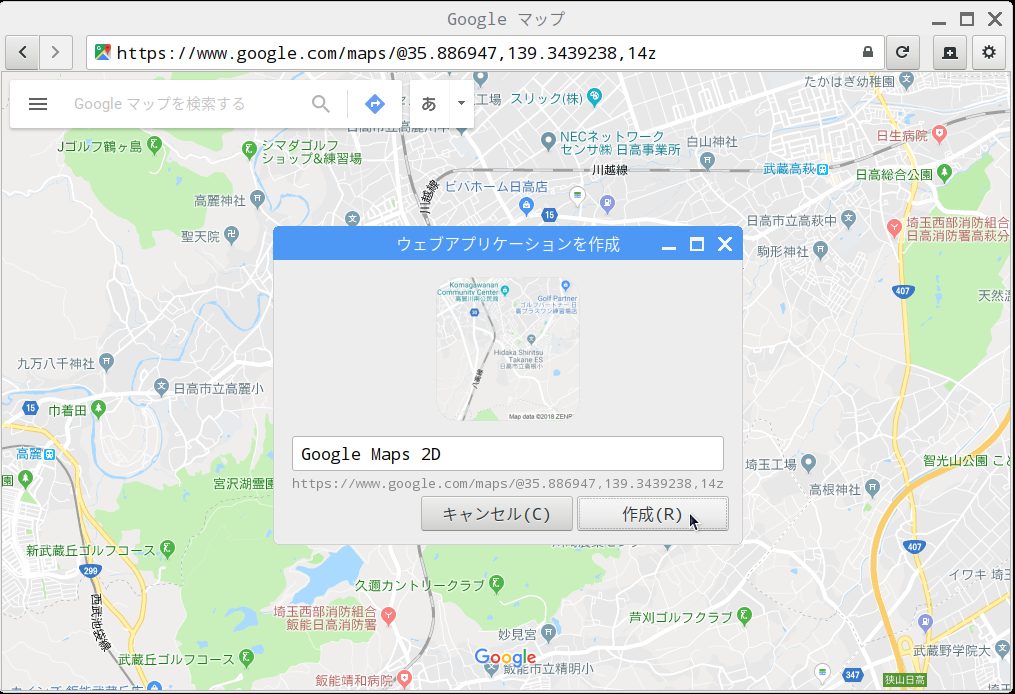1015x694 pixels.
Task: Expand the input method dropdown arrow
Action: (461, 104)
